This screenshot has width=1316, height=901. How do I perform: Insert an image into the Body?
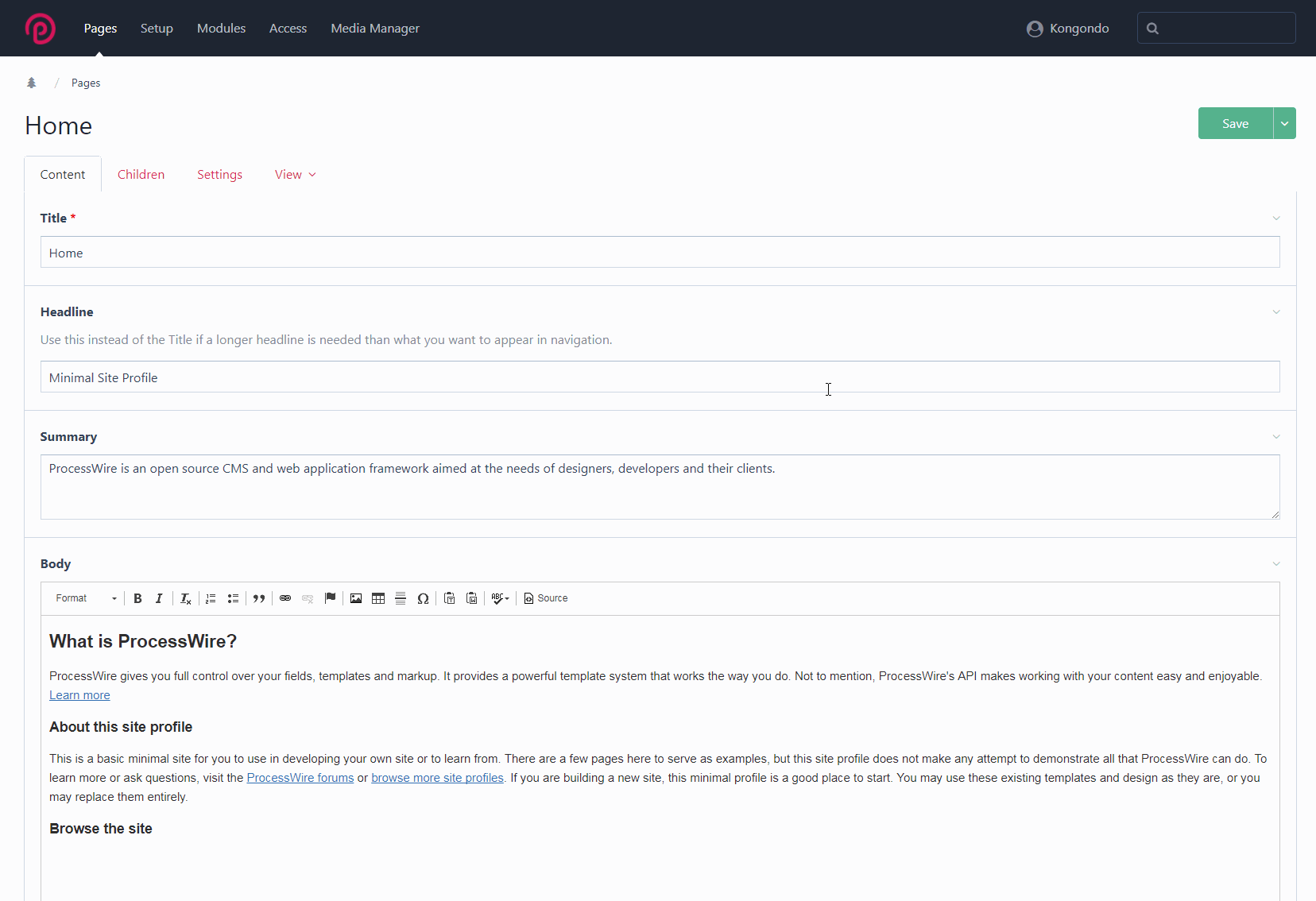[x=355, y=598]
